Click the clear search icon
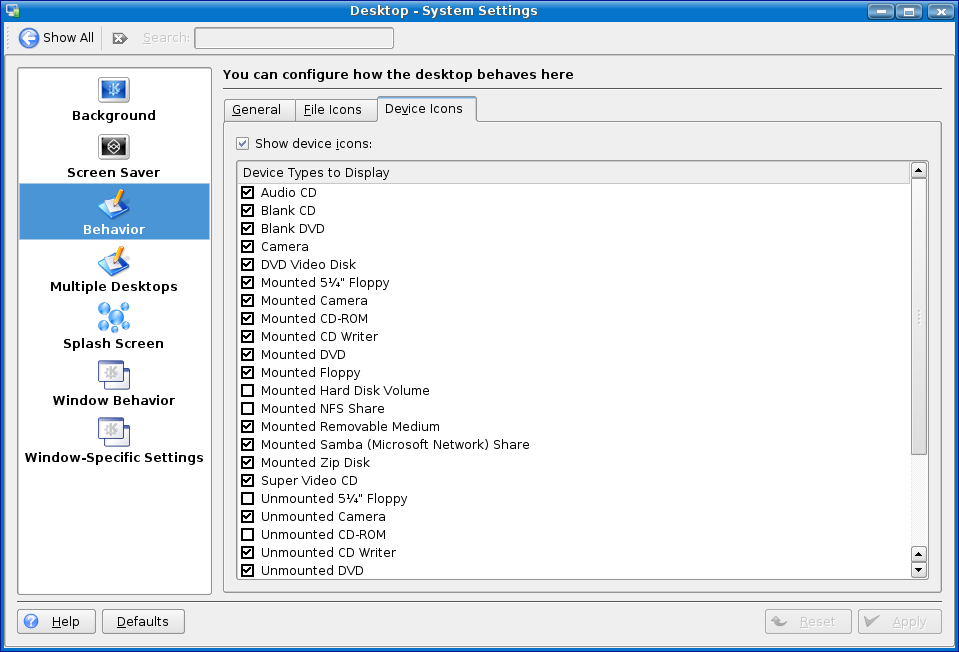The width and height of the screenshot is (959, 652). 120,38
